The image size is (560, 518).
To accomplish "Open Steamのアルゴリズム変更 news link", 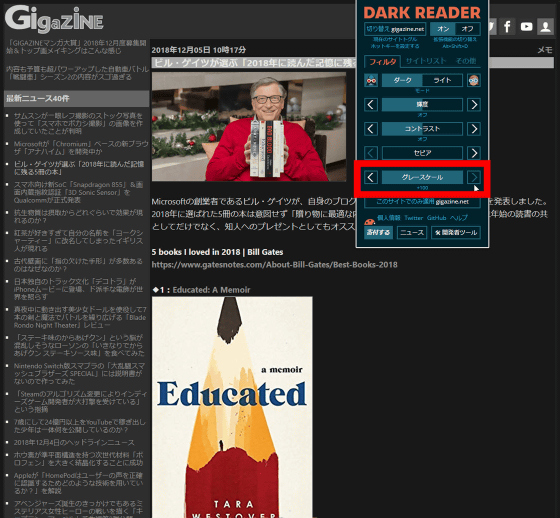I will tap(80, 402).
